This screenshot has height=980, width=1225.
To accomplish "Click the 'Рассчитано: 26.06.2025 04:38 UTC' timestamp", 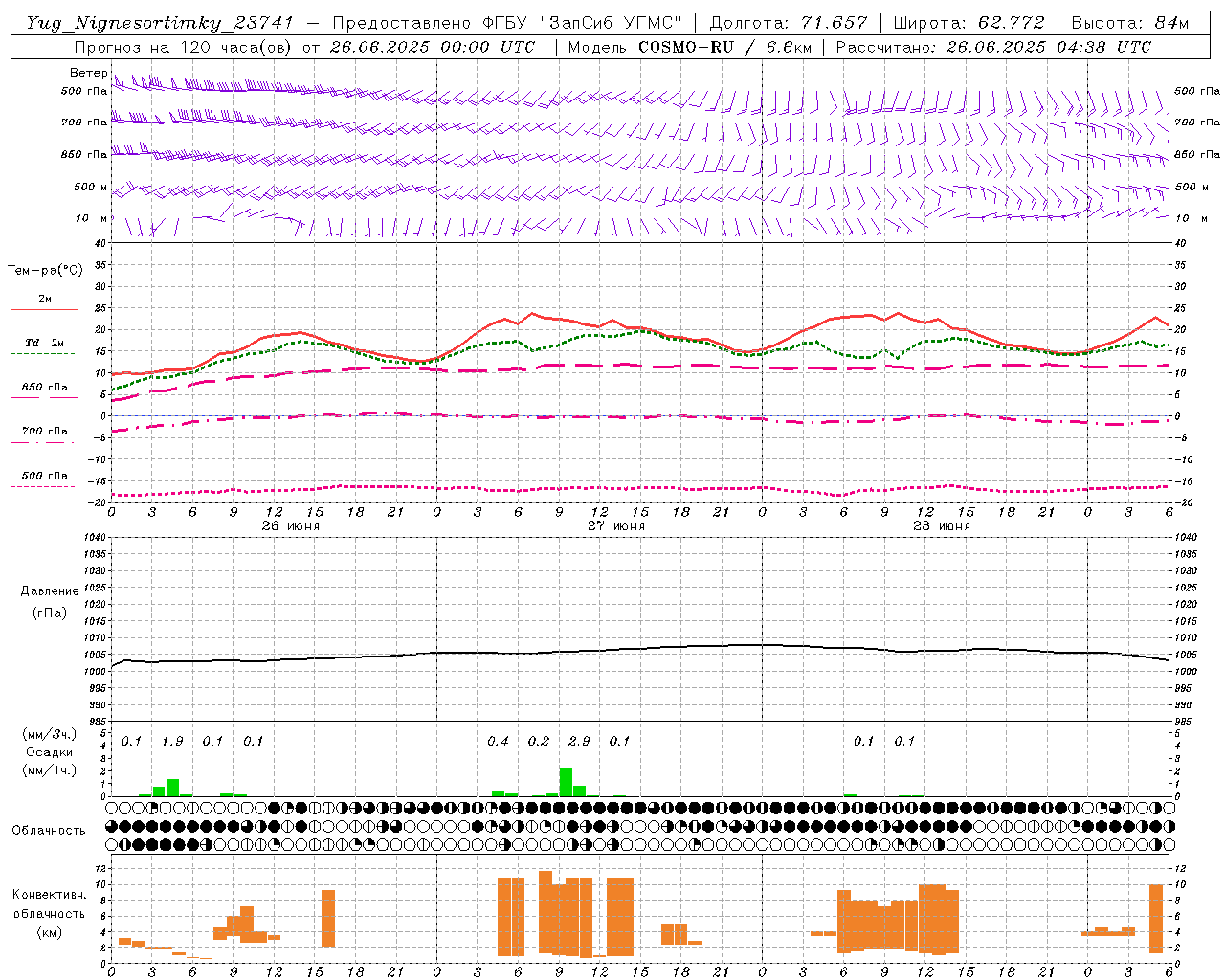I will click(993, 47).
